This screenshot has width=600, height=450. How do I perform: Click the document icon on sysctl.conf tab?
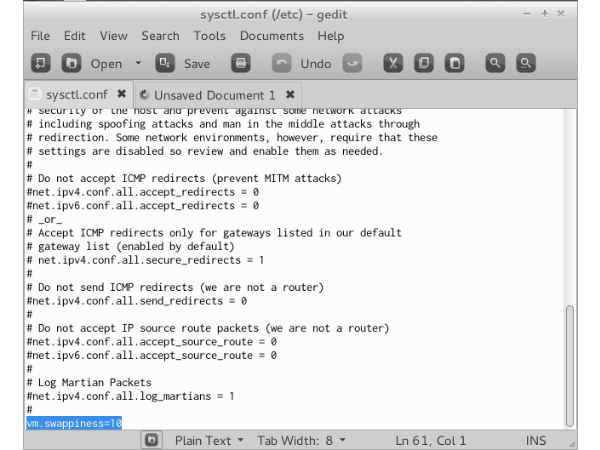pos(35,94)
